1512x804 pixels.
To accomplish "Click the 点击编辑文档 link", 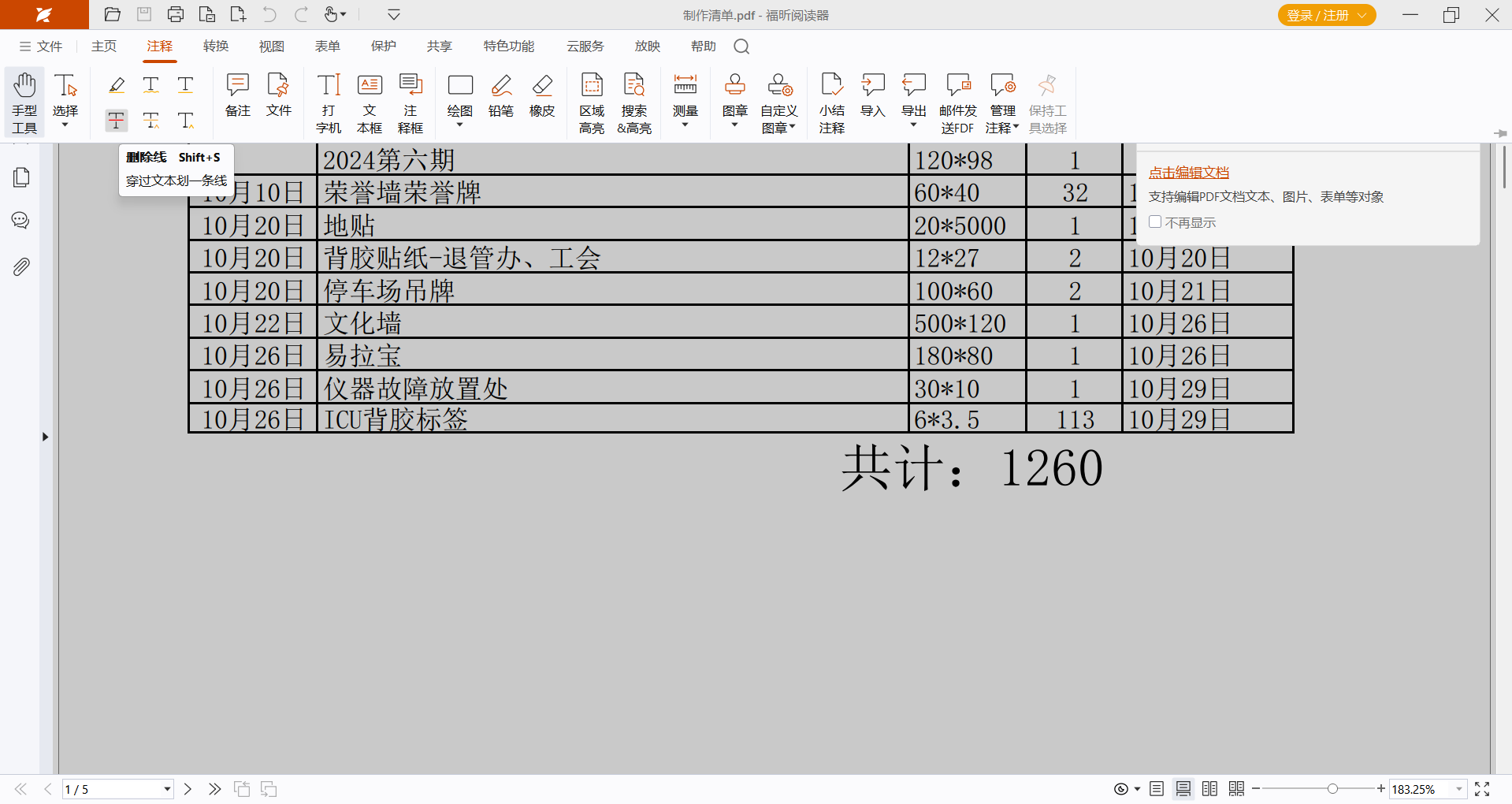I will [x=1188, y=173].
